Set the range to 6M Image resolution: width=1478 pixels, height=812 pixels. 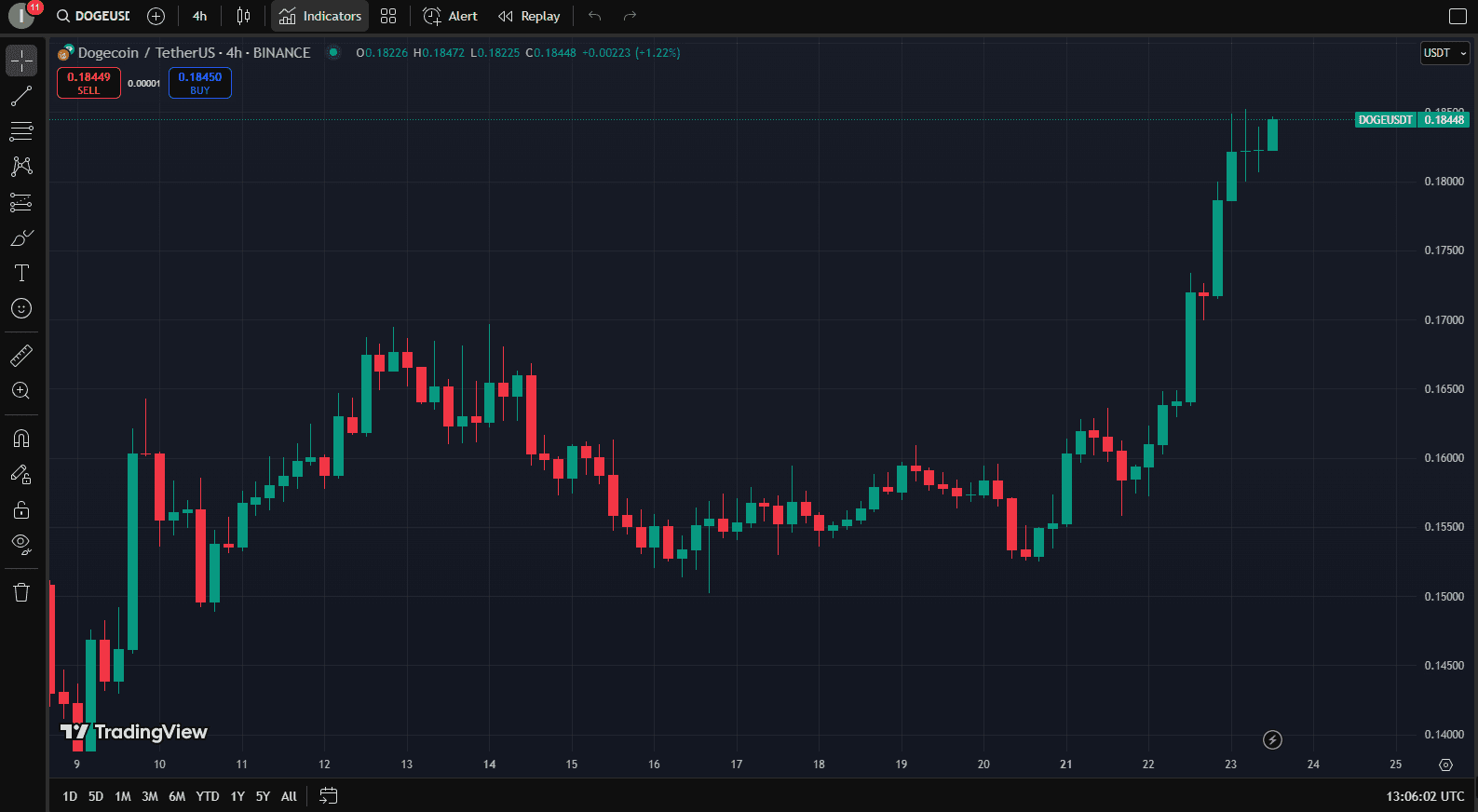(177, 796)
